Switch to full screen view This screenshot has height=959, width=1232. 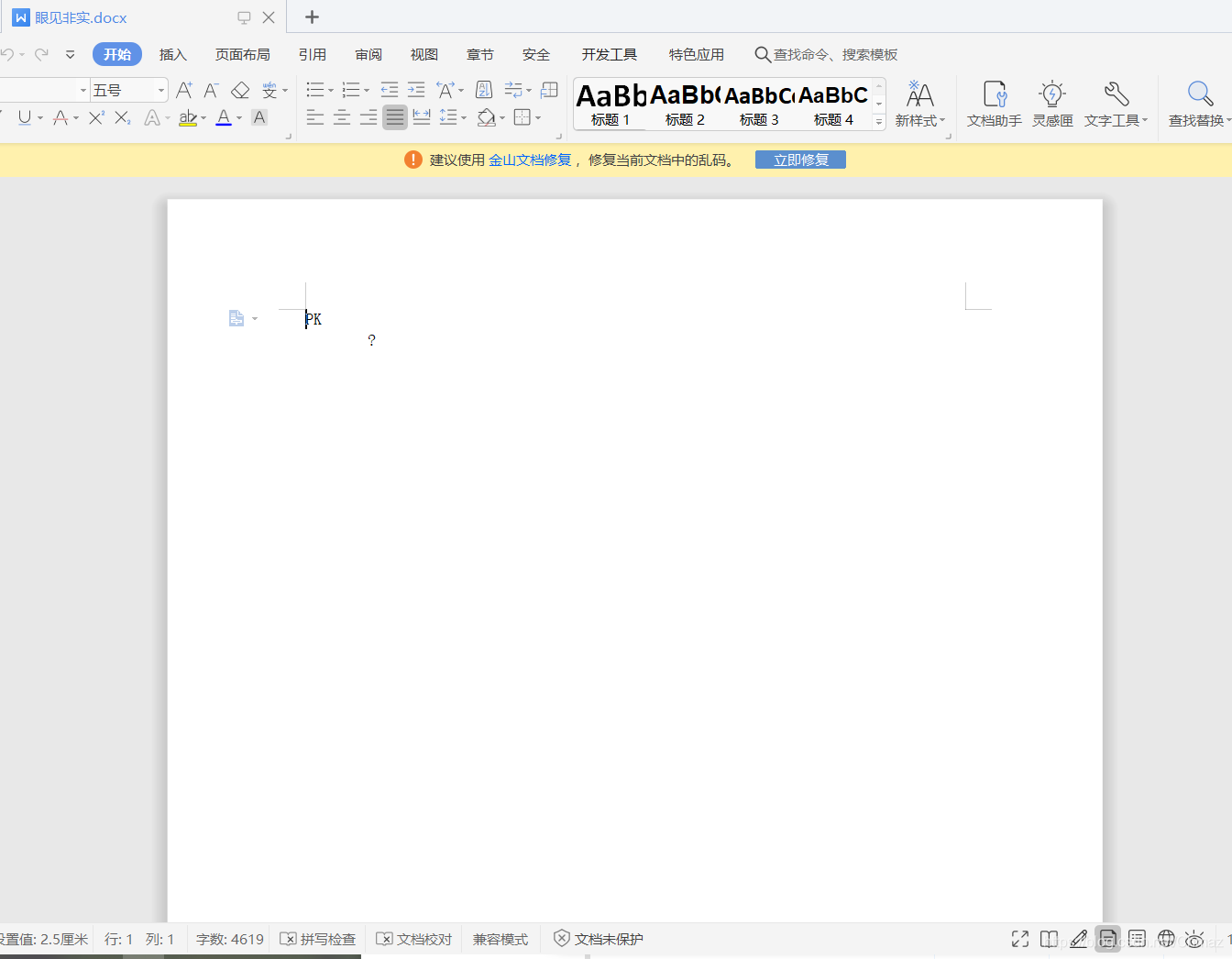(x=1020, y=939)
